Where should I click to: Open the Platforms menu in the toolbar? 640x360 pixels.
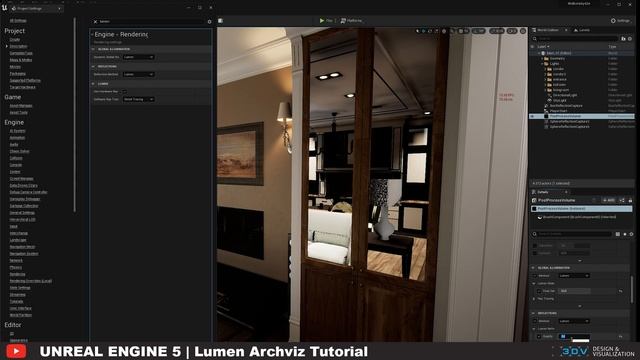tap(351, 20)
